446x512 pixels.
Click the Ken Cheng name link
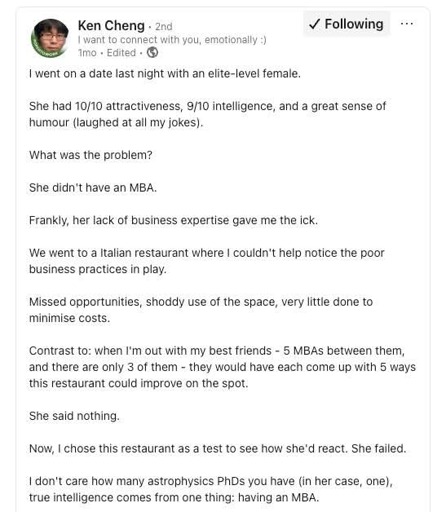click(111, 26)
